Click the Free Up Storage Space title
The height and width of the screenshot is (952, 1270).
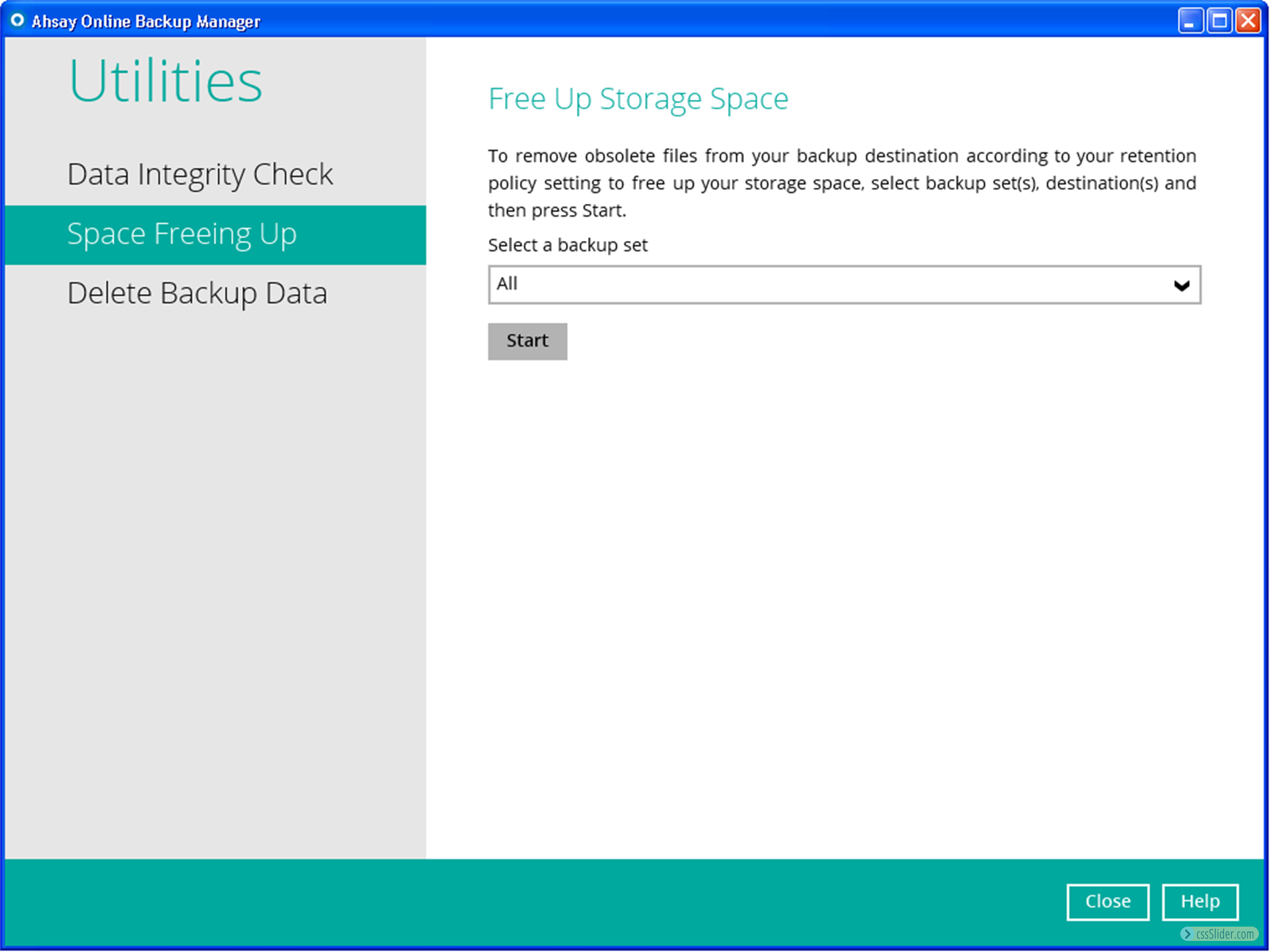click(x=637, y=99)
